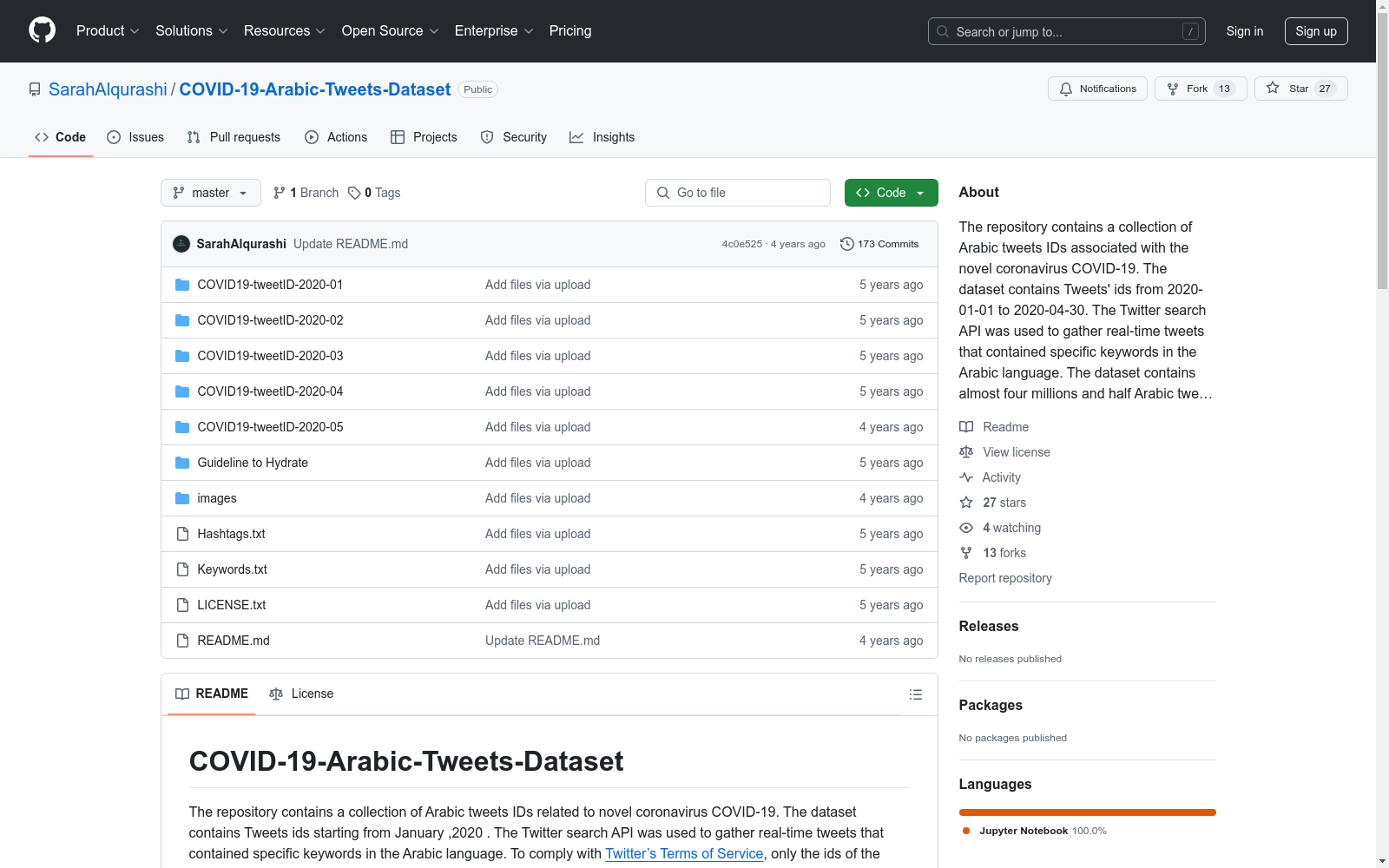Click the Update README.md commit message in header

351,244
